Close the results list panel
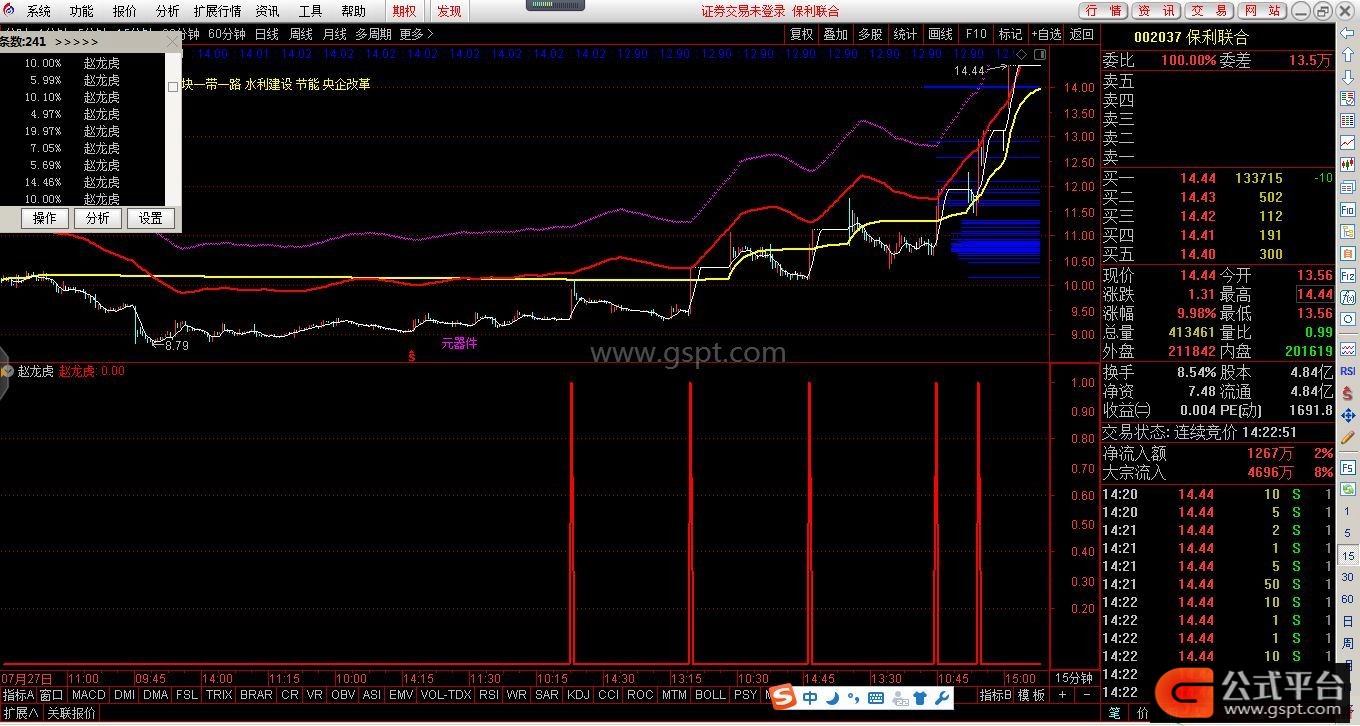The height and width of the screenshot is (726, 1360). point(172,42)
